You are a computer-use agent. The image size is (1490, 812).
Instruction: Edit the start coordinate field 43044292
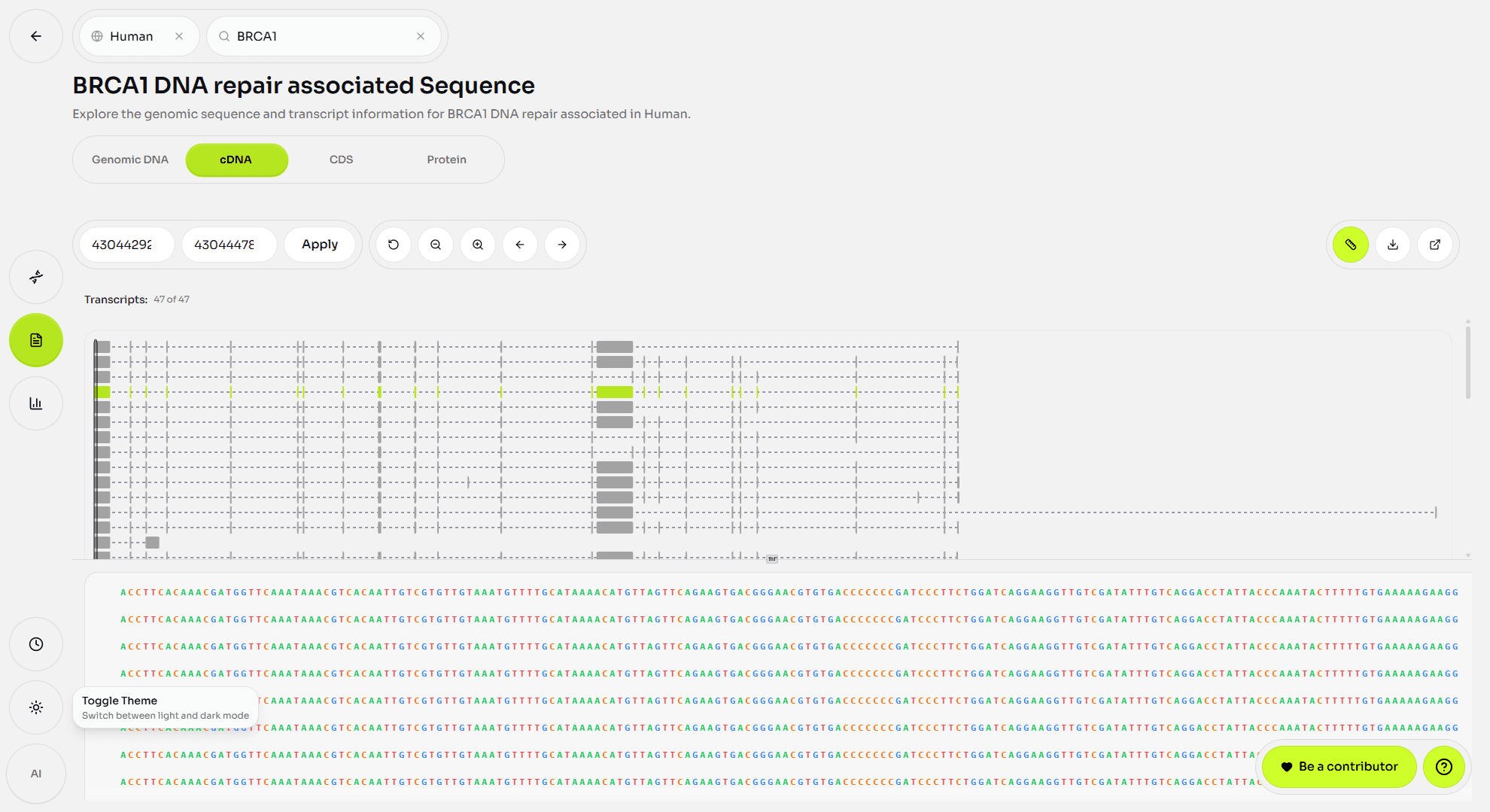125,245
